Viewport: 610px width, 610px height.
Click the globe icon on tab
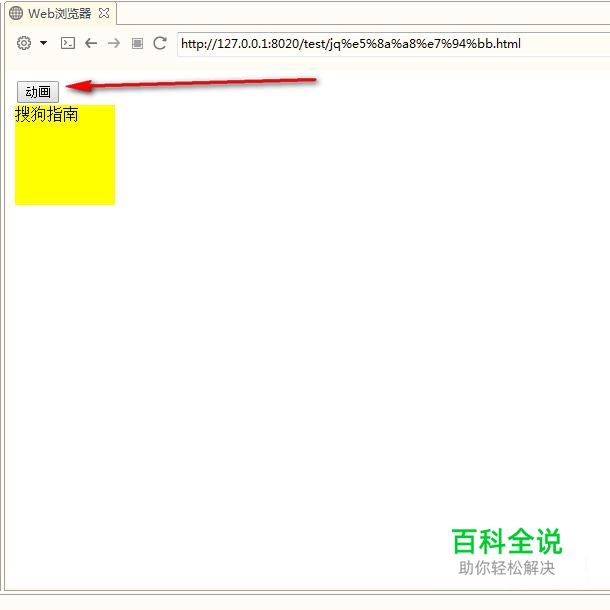click(16, 13)
